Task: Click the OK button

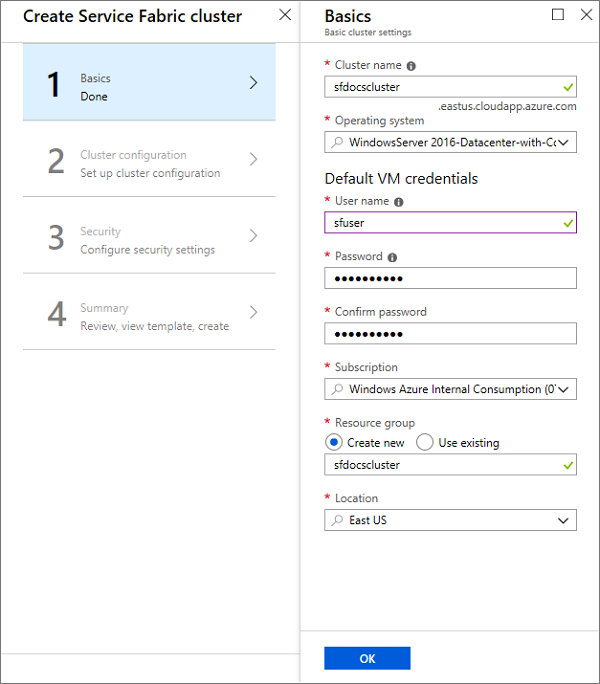Action: [x=367, y=658]
